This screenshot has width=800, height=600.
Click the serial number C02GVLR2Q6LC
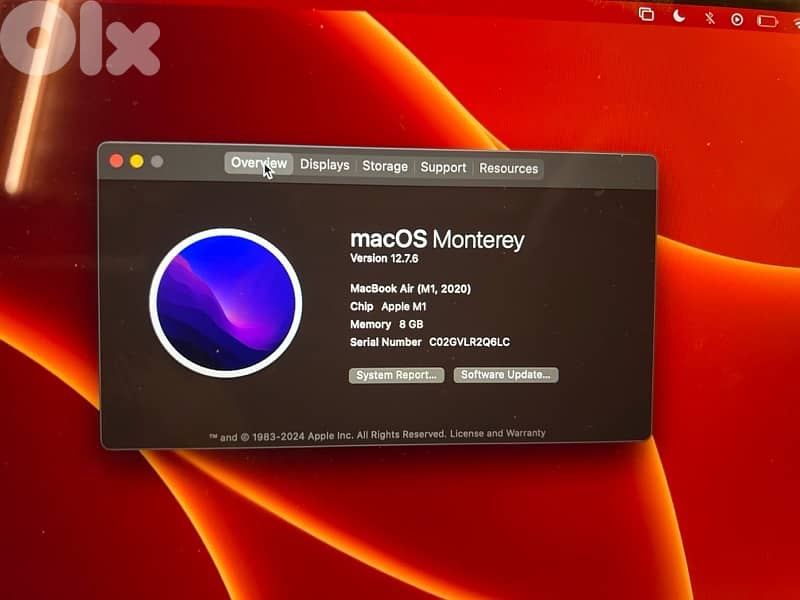[469, 342]
